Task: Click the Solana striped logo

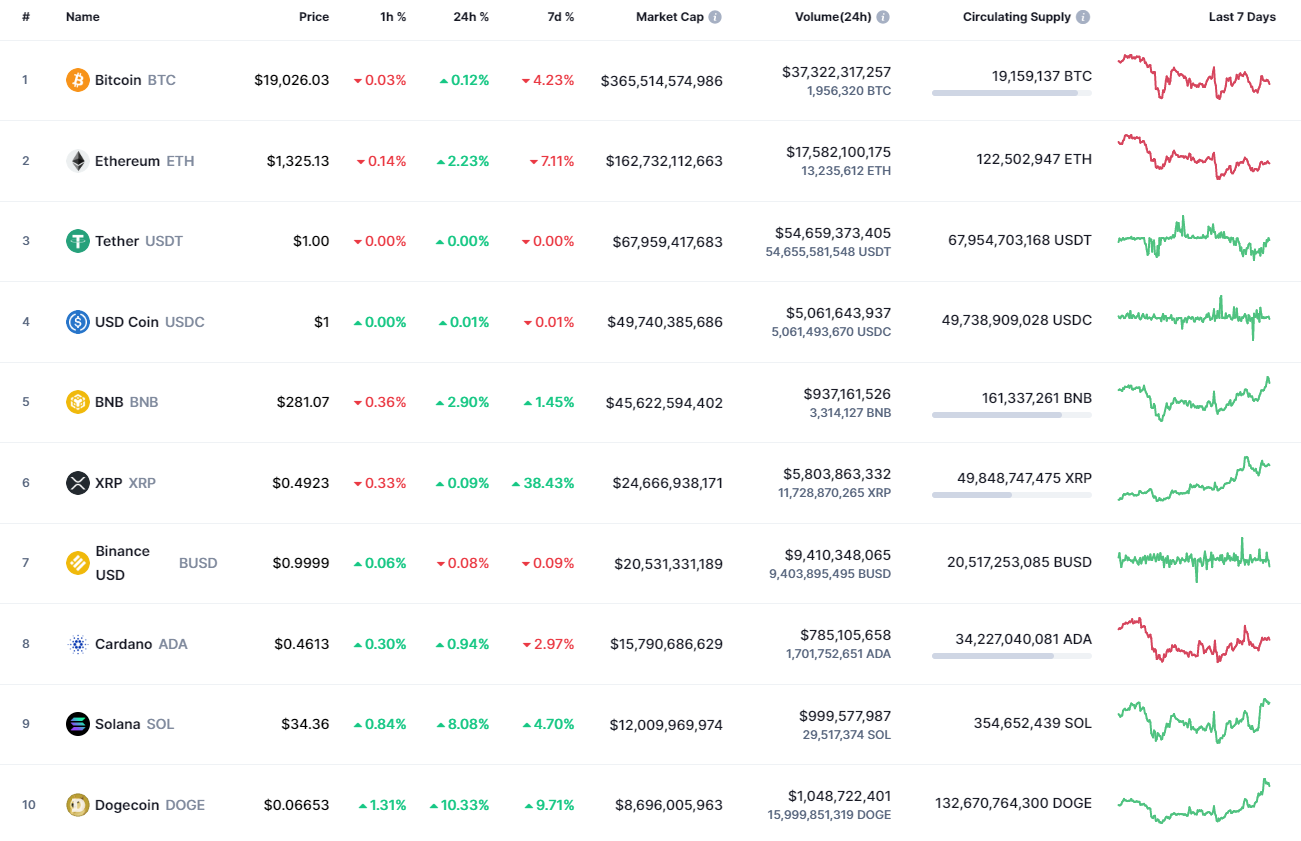Action: tap(78, 724)
